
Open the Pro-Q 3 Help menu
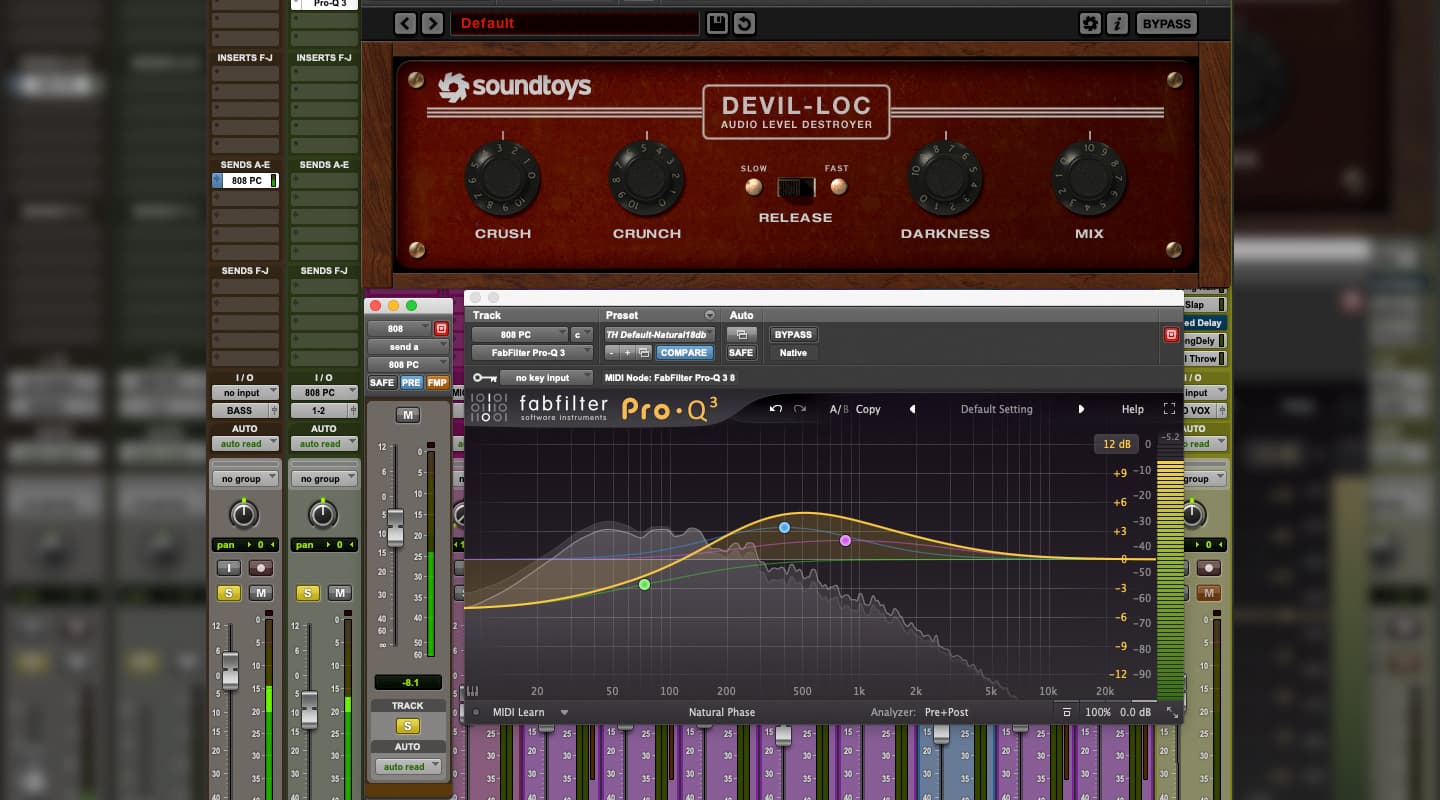coord(1132,409)
